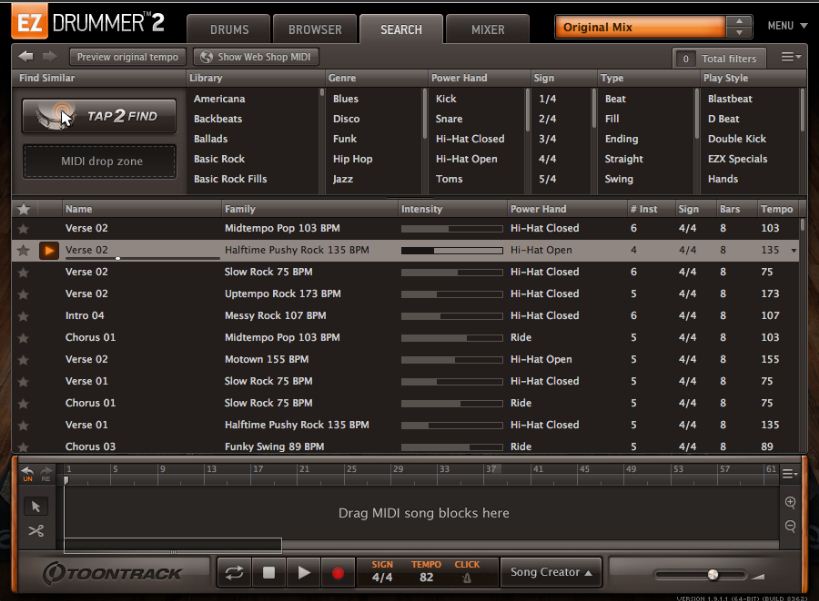Favorite the Intro 04 groove with its star

[x=22, y=315]
